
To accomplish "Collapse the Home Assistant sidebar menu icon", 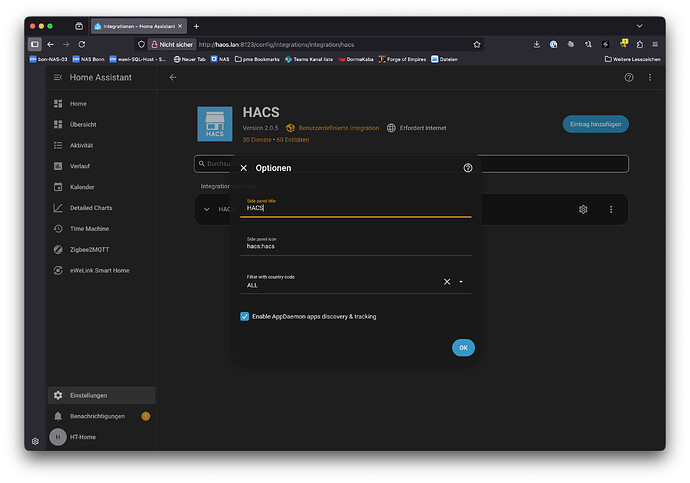I will click(x=58, y=77).
